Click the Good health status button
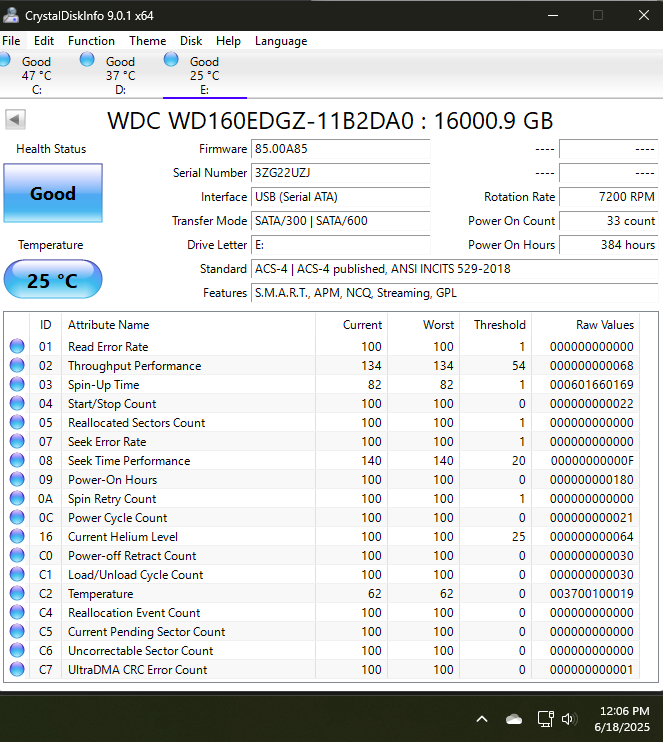The width and height of the screenshot is (663, 742). point(53,193)
